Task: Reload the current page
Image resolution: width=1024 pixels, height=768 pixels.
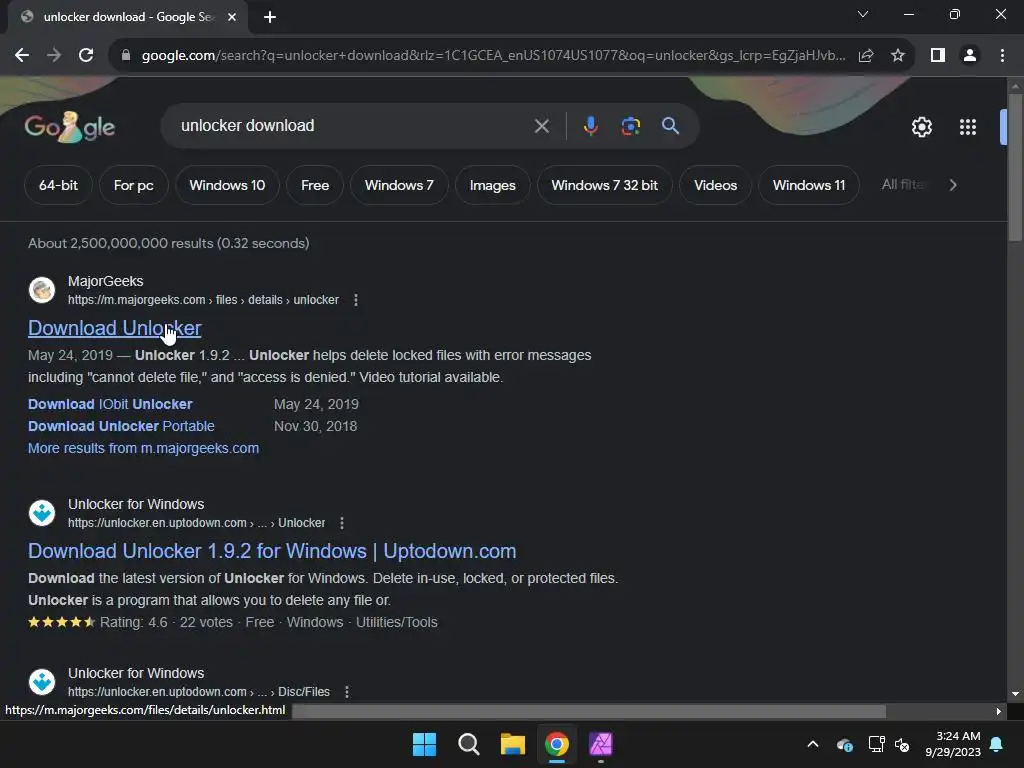Action: [x=86, y=56]
